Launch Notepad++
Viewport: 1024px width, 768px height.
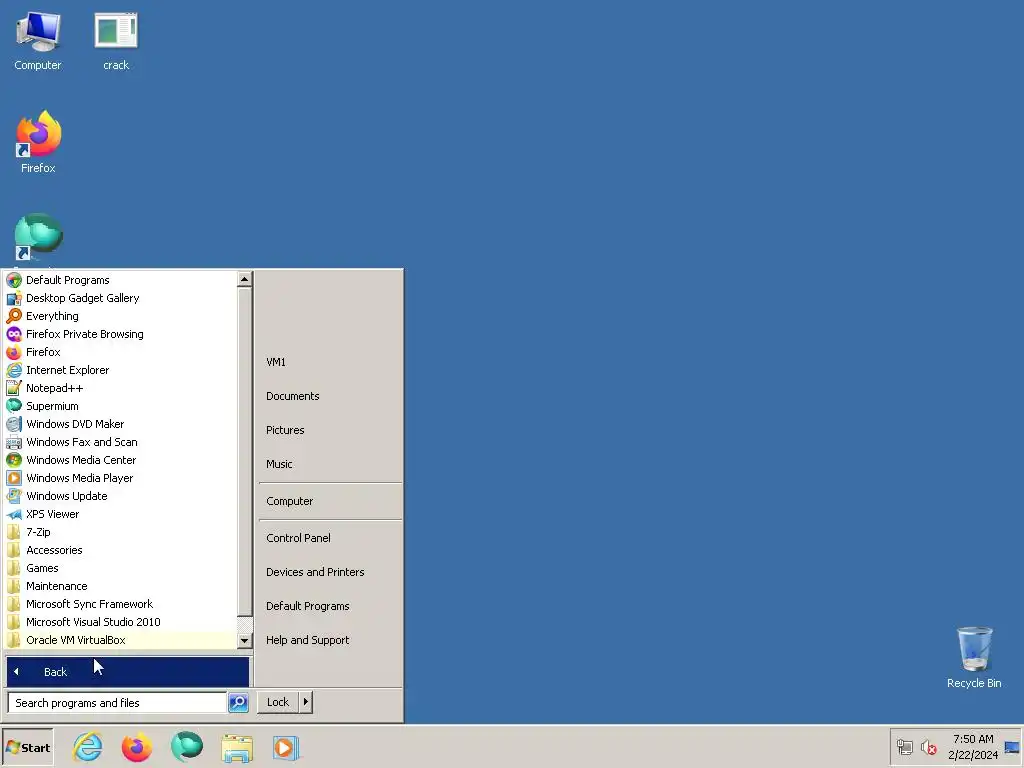point(120,388)
